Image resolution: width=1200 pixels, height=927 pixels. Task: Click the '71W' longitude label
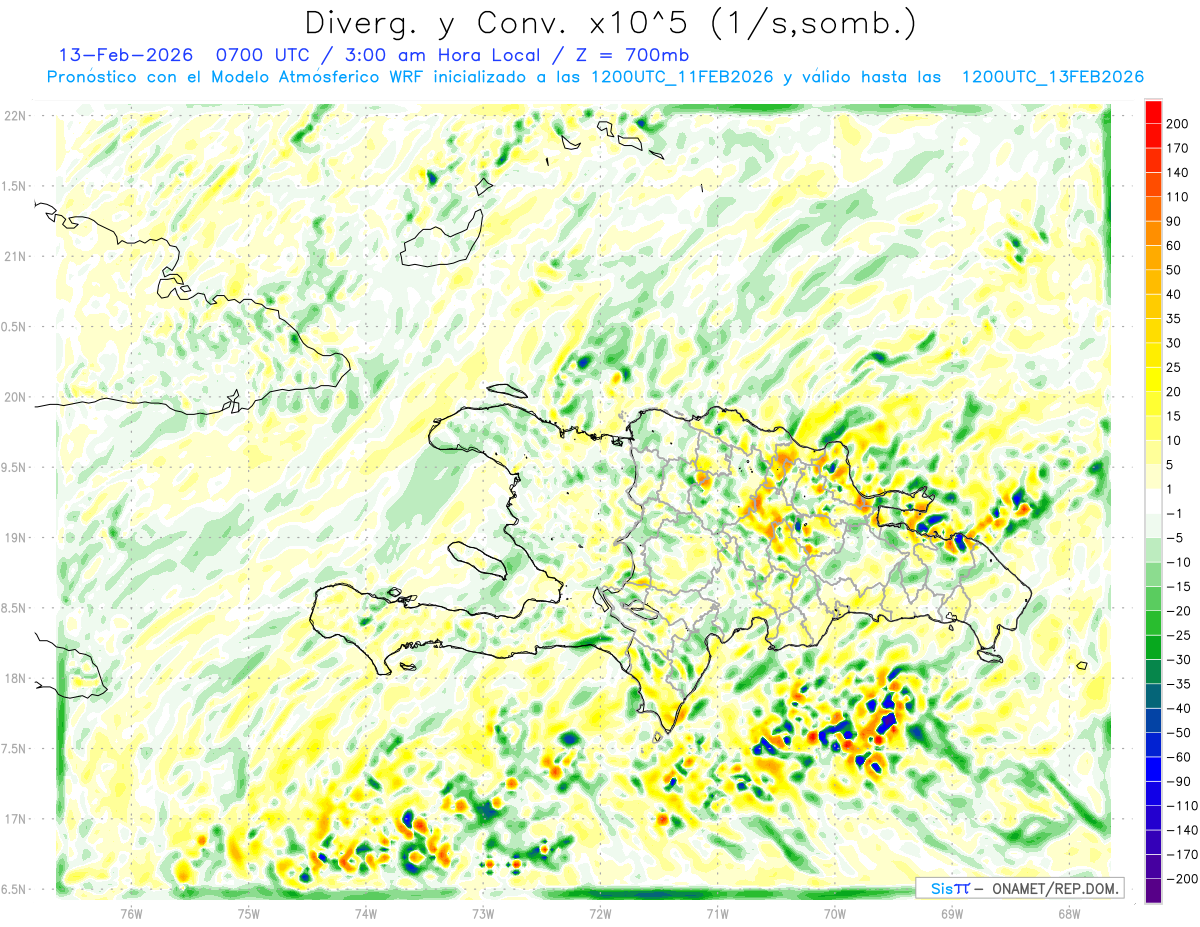717,913
